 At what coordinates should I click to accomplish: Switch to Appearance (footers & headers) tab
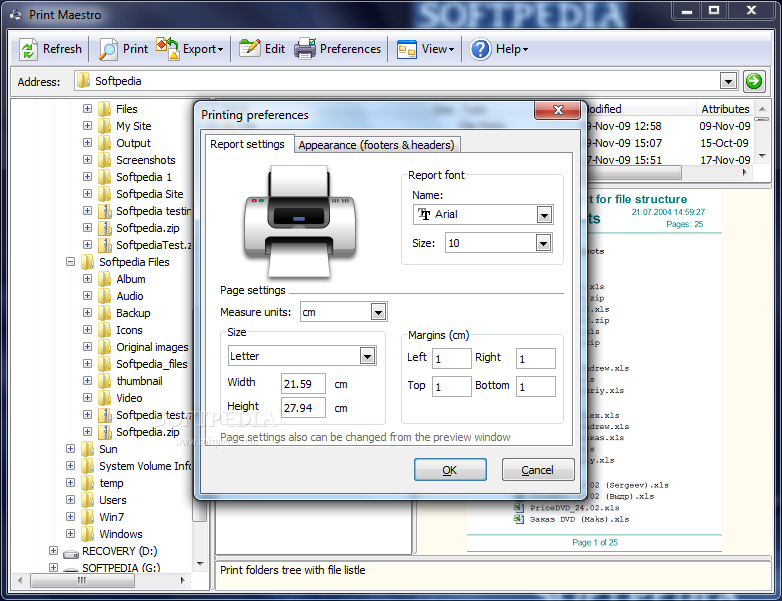point(377,145)
